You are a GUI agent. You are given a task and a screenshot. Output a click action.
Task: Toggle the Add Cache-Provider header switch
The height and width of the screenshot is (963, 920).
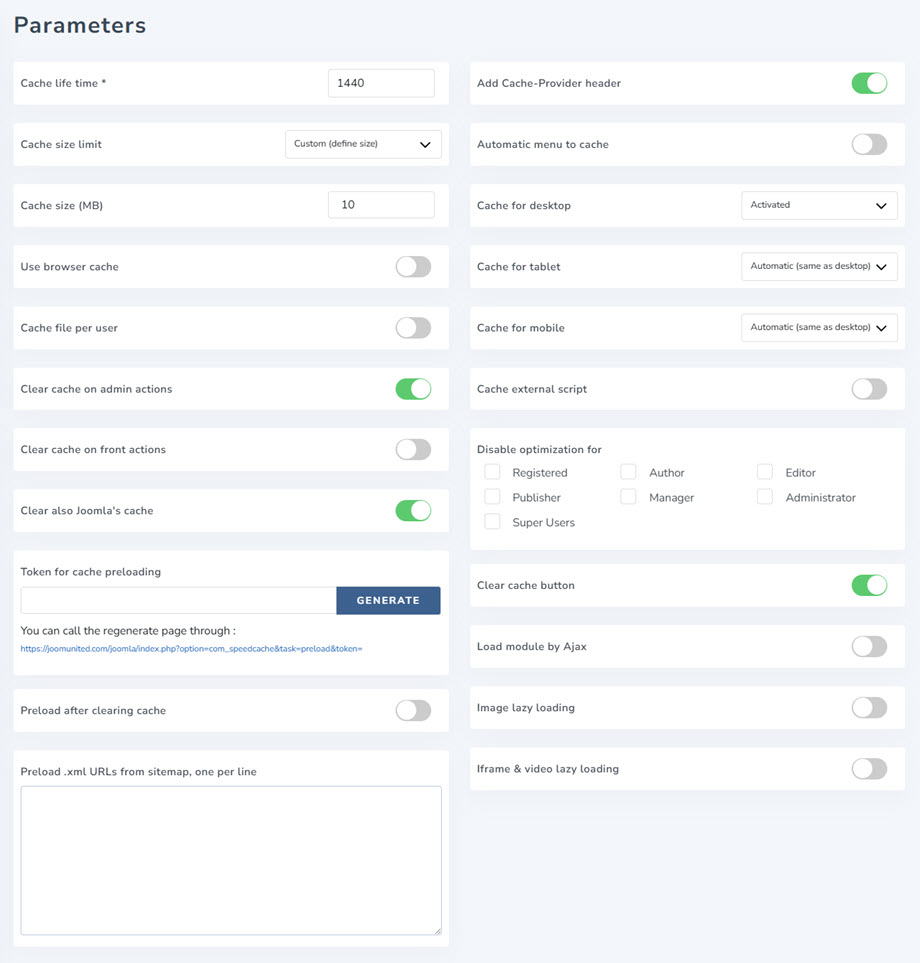869,83
